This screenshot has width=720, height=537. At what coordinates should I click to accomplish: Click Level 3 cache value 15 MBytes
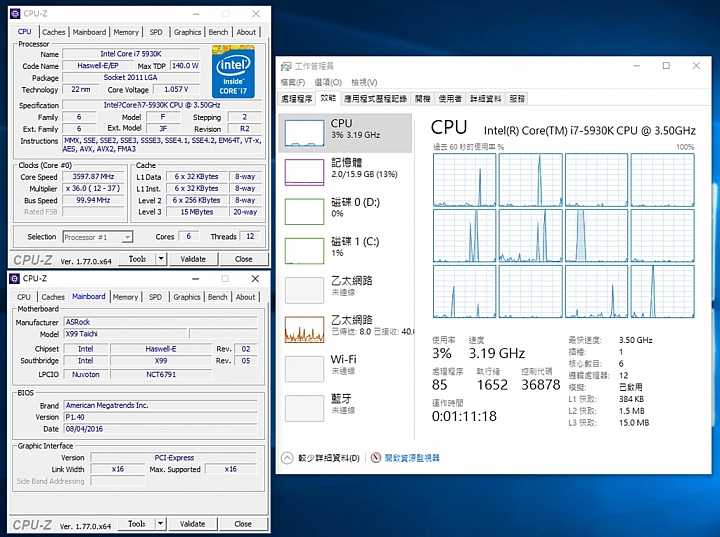197,212
